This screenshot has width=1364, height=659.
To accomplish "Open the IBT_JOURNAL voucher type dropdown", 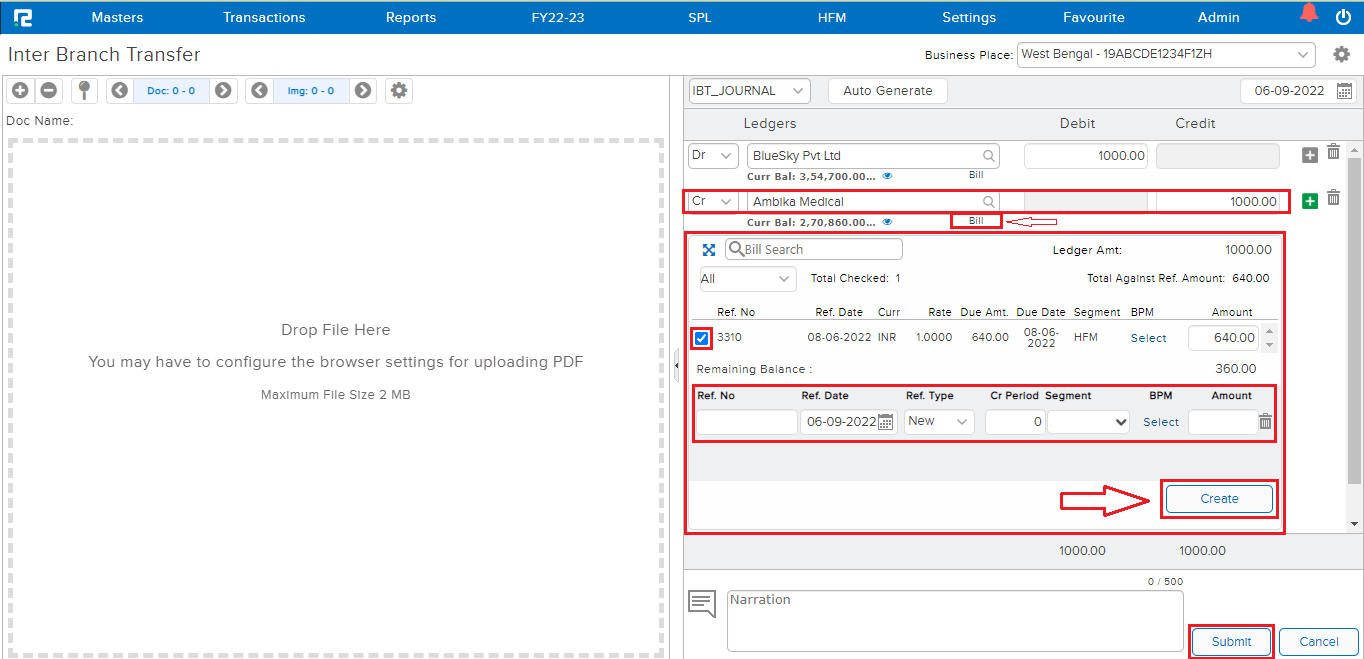I will click(749, 91).
